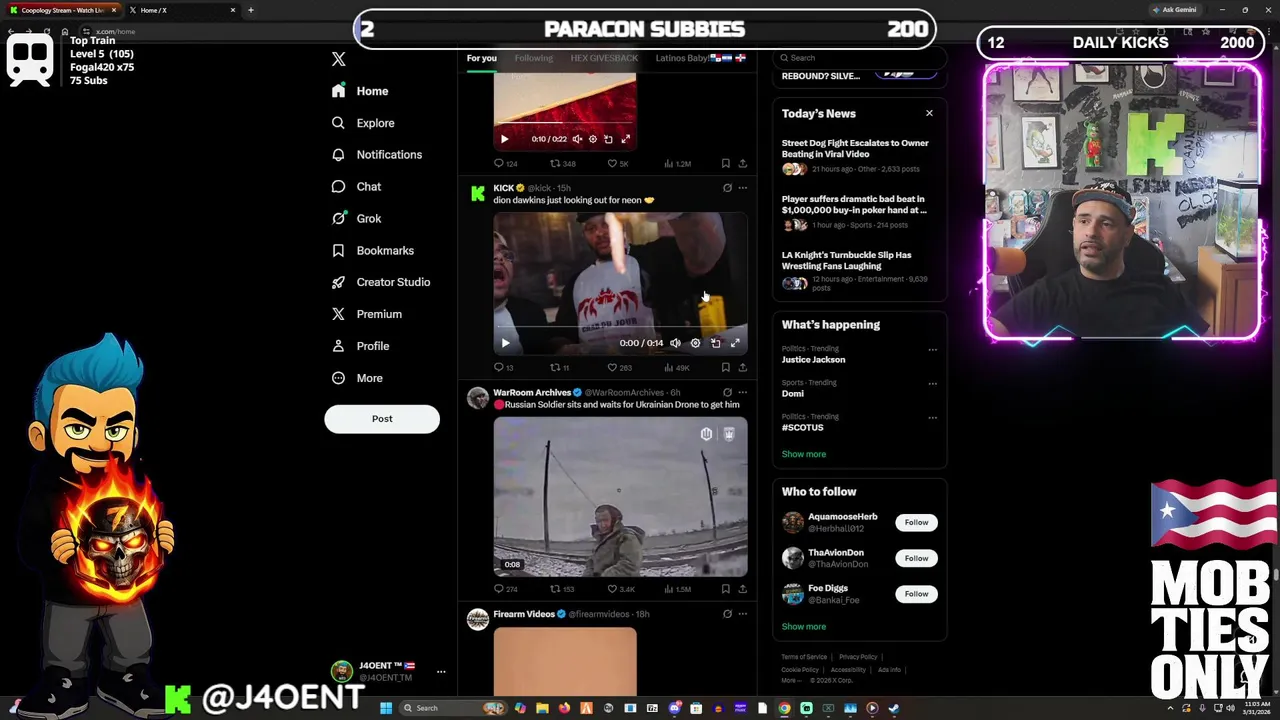This screenshot has width=1280, height=720.
Task: Open Profile in the sidebar
Action: click(360, 346)
